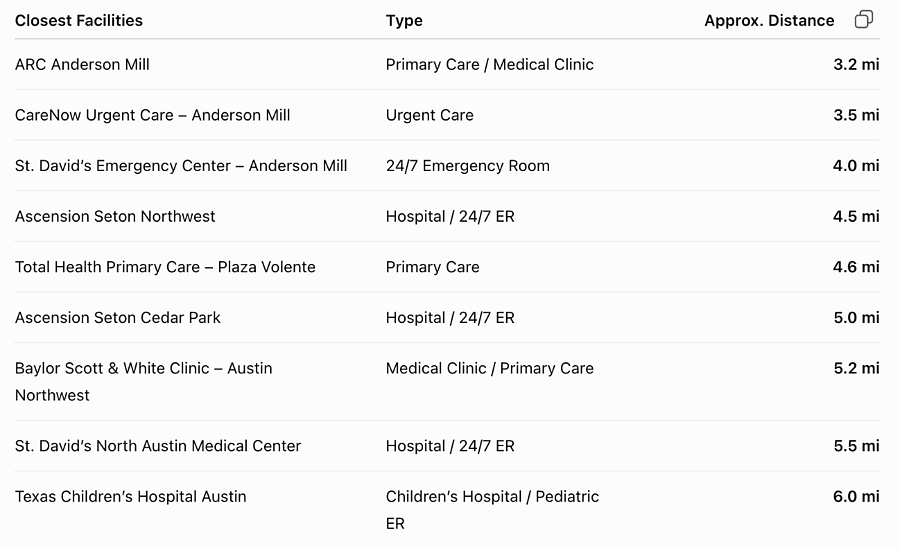Image resolution: width=900 pixels, height=548 pixels.
Task: Click the Type column header
Action: pyautogui.click(x=404, y=21)
